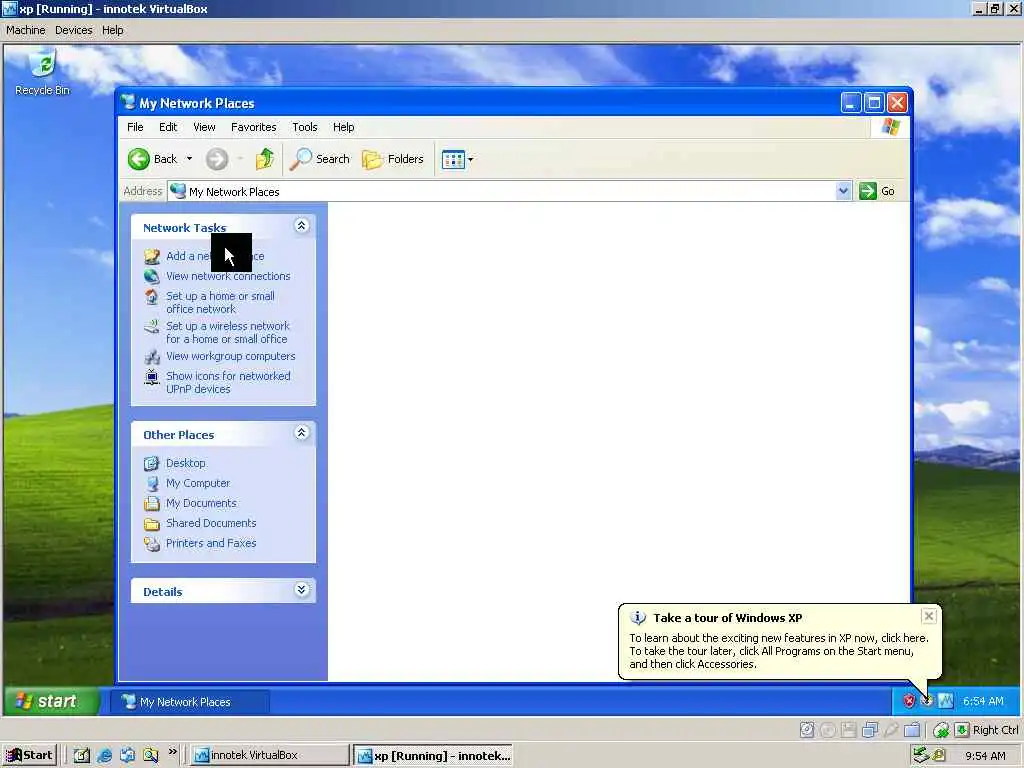
Task: Click View network connections link
Action: (x=228, y=276)
